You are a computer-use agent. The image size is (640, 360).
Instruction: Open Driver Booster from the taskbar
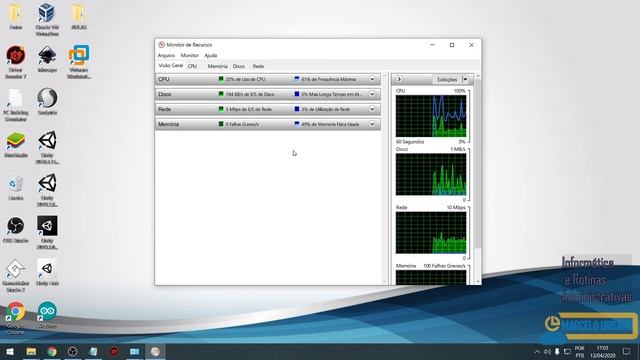pyautogui.click(x=114, y=351)
